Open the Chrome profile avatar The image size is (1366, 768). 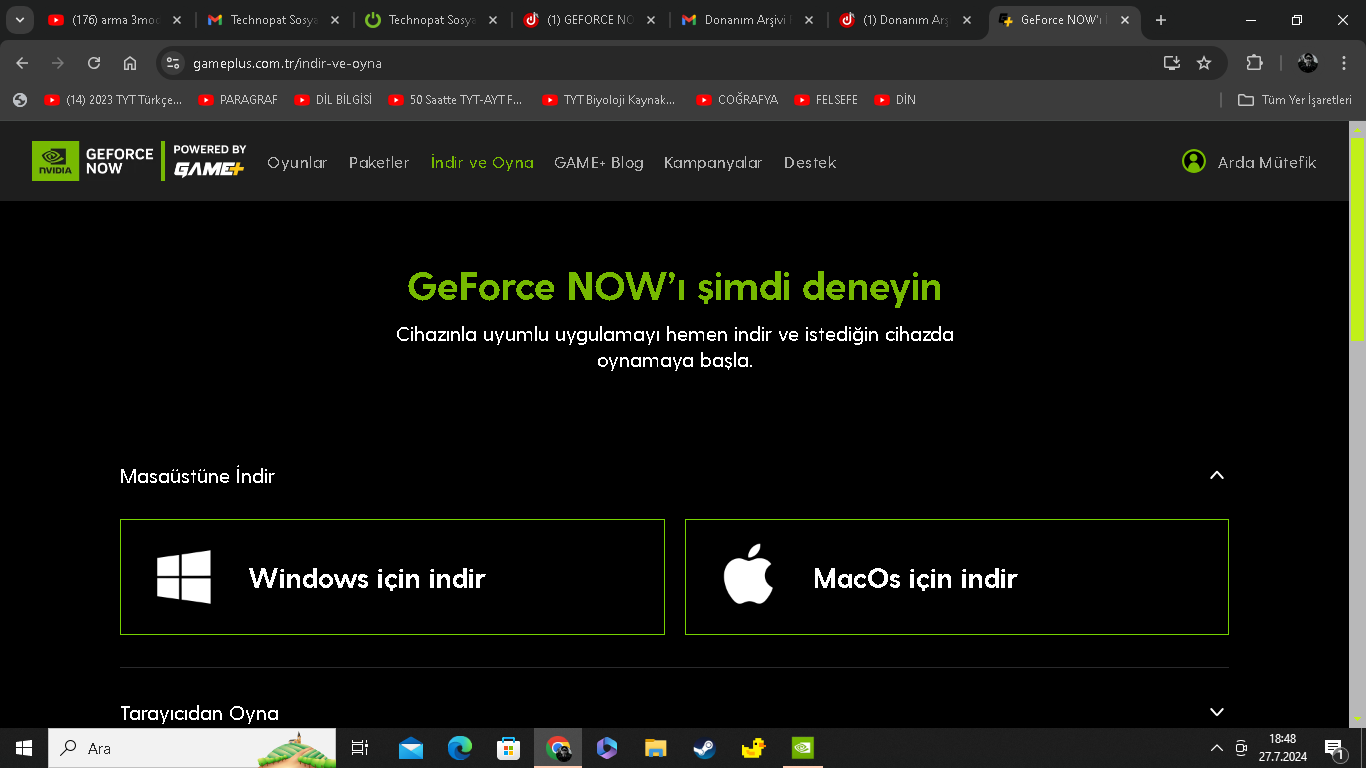pyautogui.click(x=1308, y=63)
